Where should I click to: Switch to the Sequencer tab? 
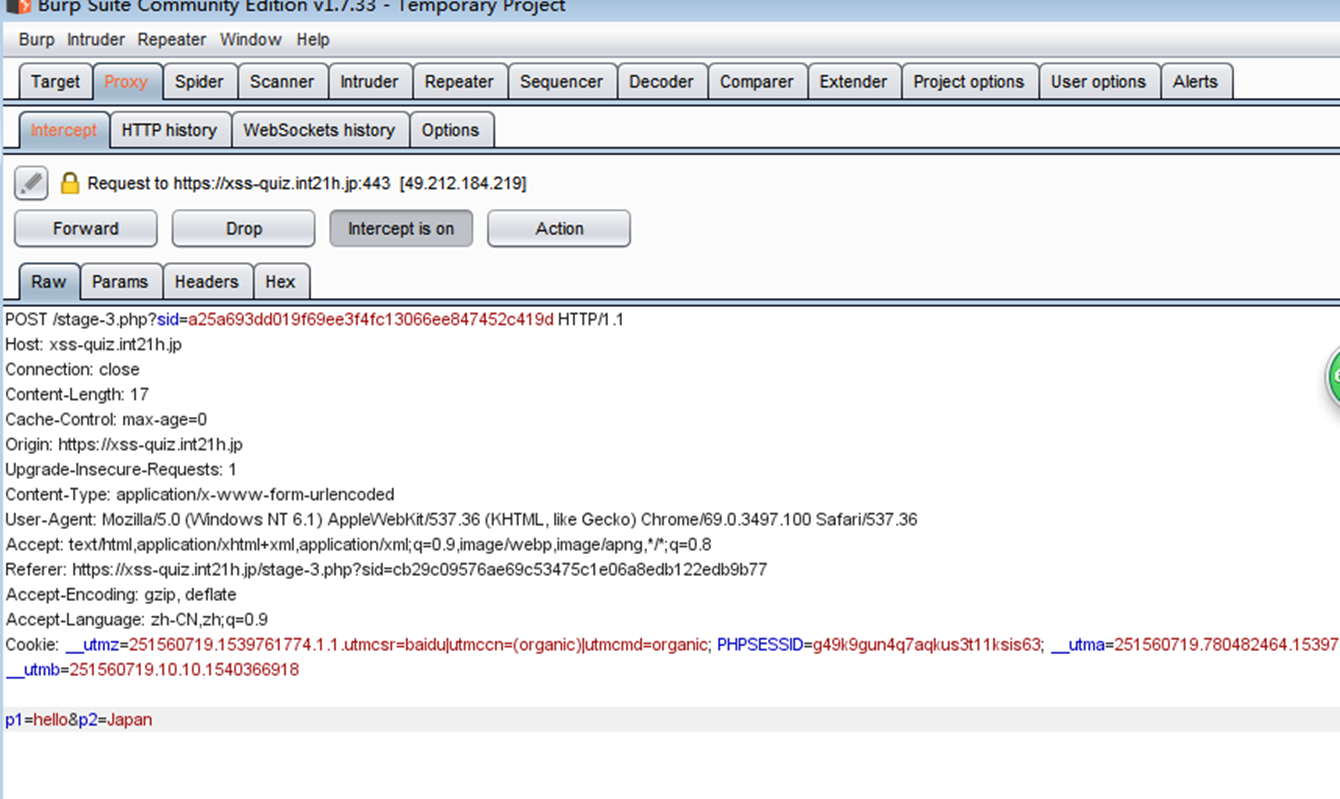561,82
